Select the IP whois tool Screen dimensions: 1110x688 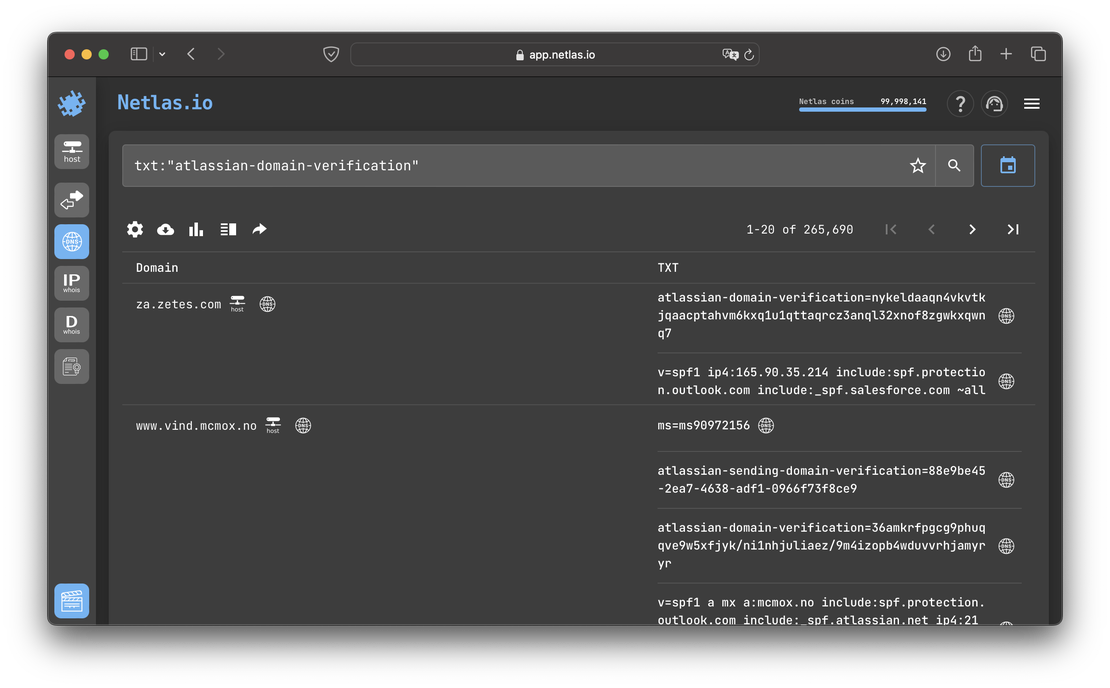(71, 283)
